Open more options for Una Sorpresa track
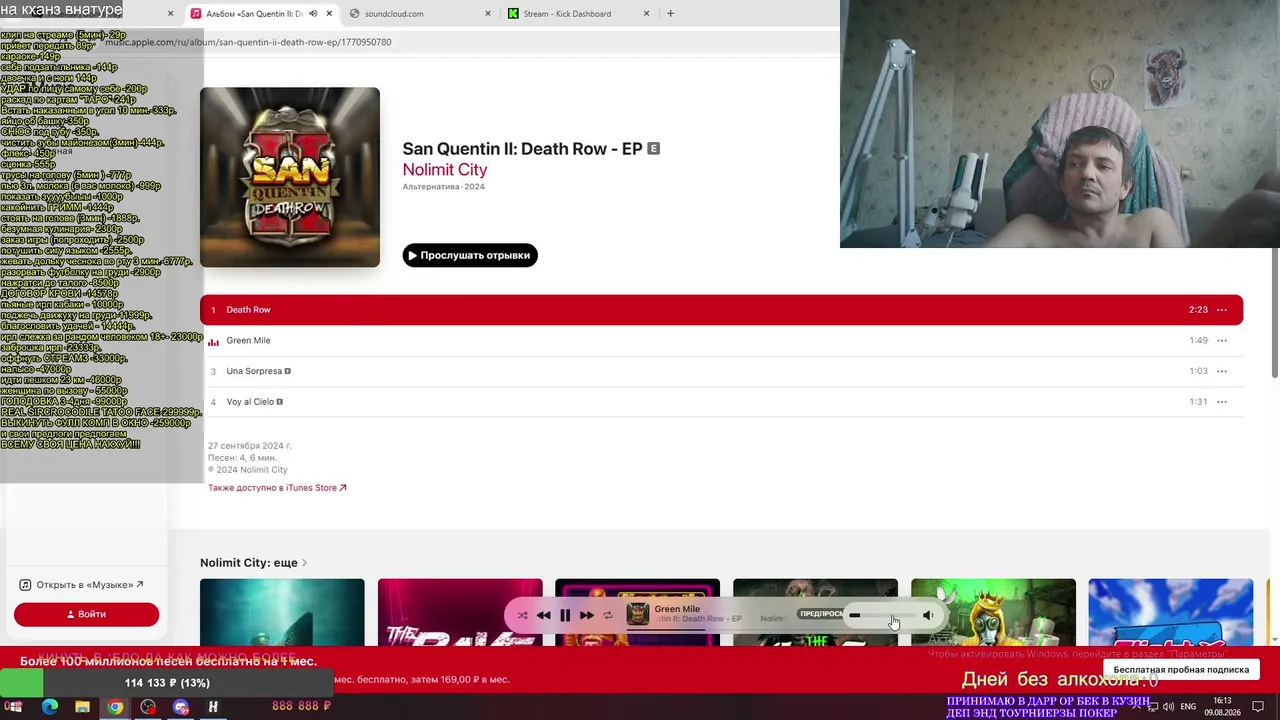This screenshot has width=1280, height=720. click(x=1222, y=371)
